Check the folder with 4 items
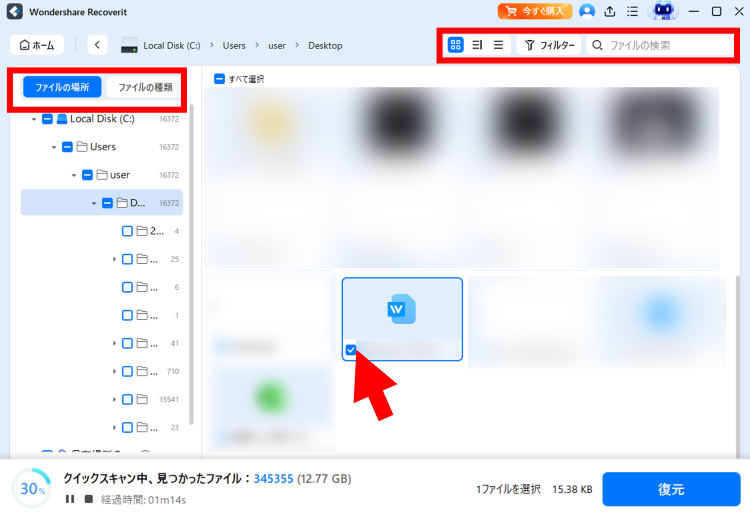 pyautogui.click(x=127, y=231)
